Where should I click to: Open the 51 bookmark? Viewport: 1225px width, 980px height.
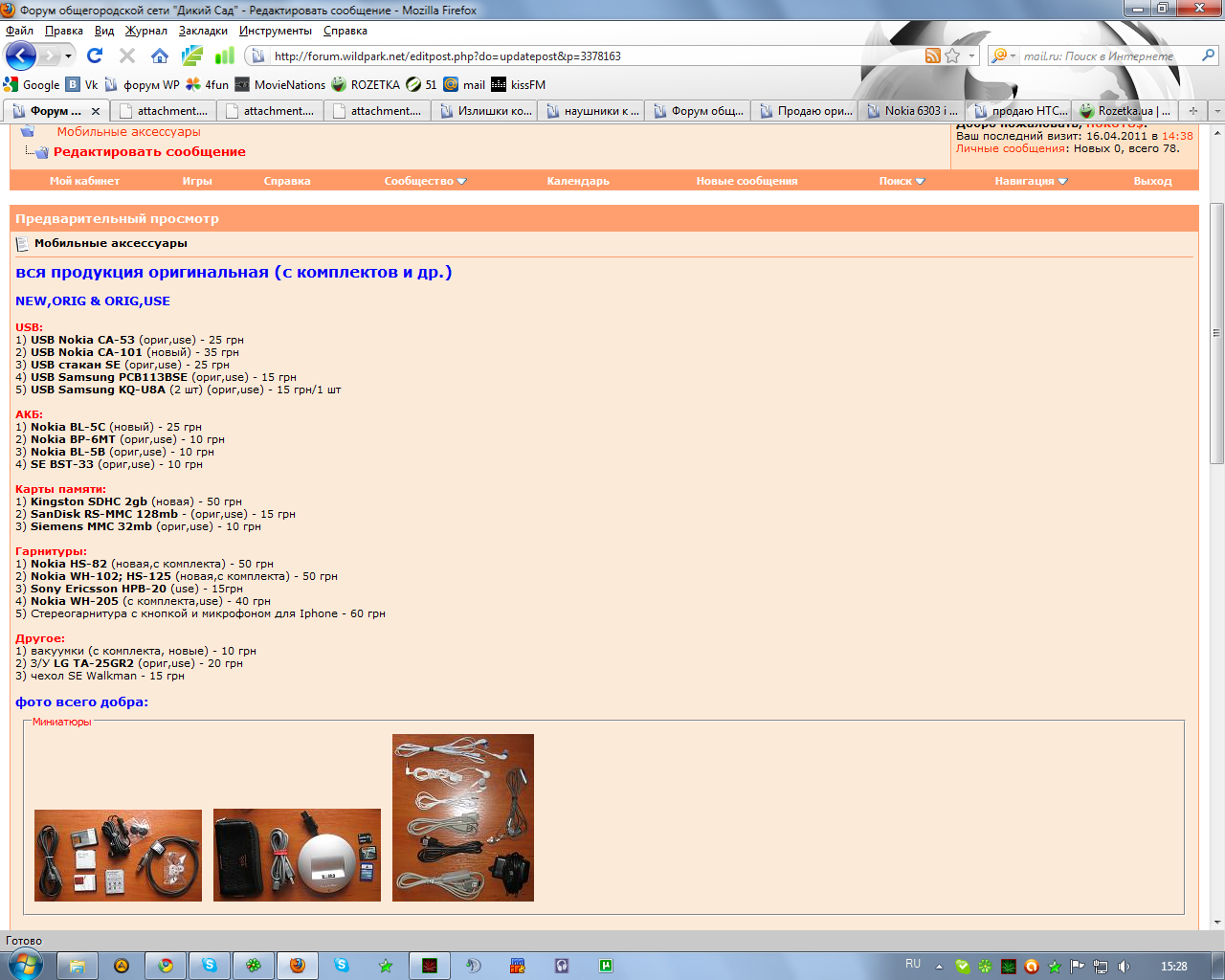click(x=421, y=84)
